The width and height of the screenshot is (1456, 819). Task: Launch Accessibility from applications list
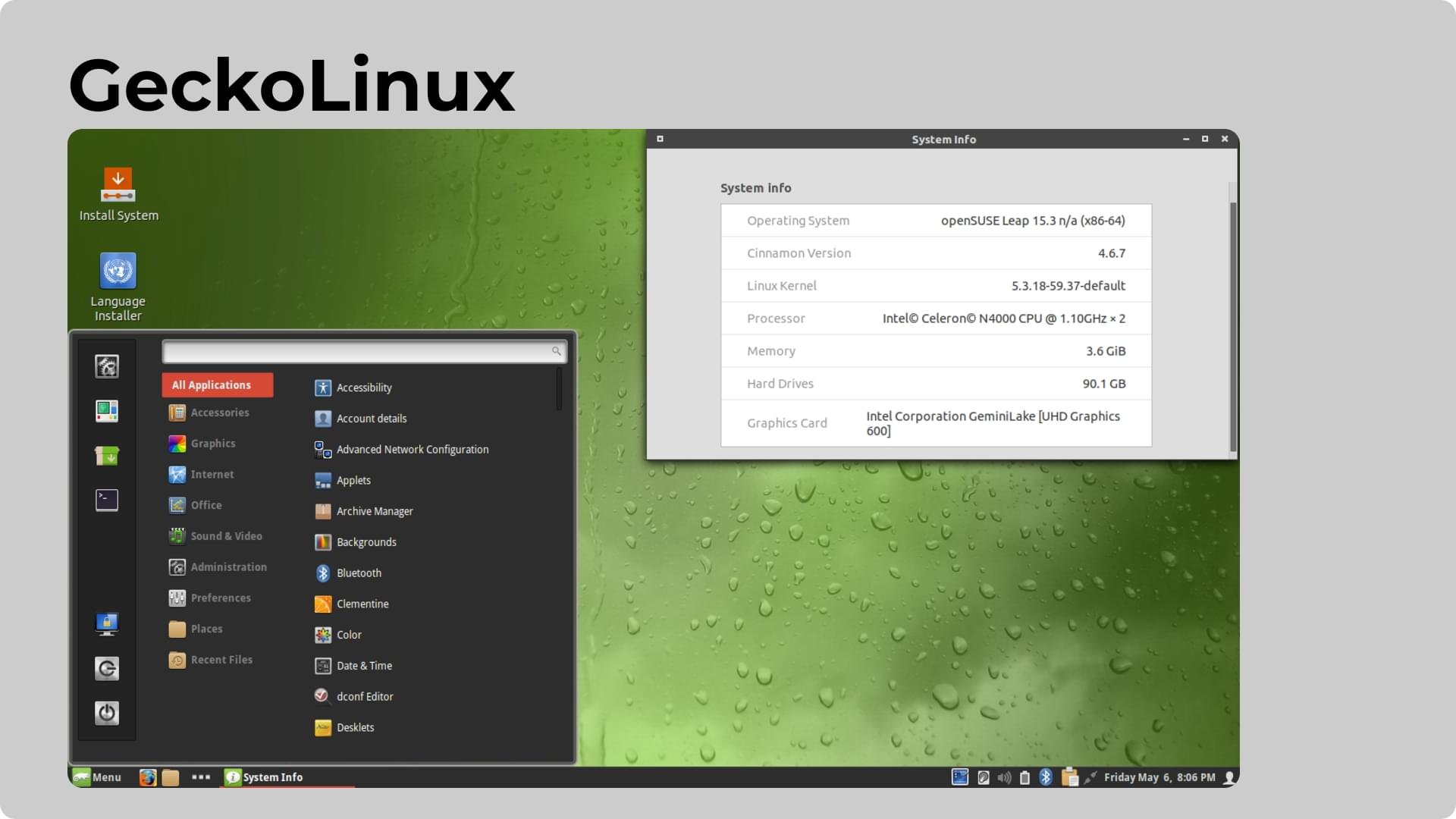(353, 388)
